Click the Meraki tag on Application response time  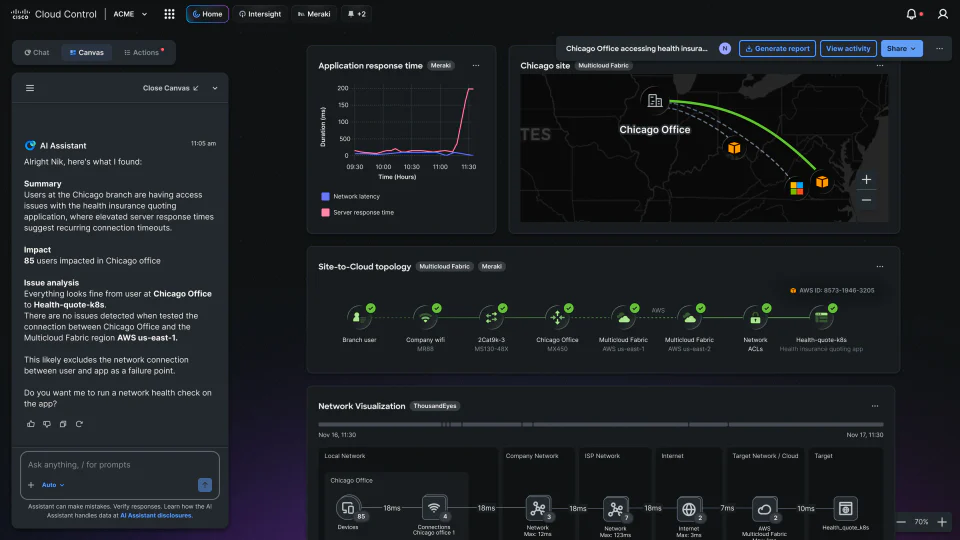440,66
